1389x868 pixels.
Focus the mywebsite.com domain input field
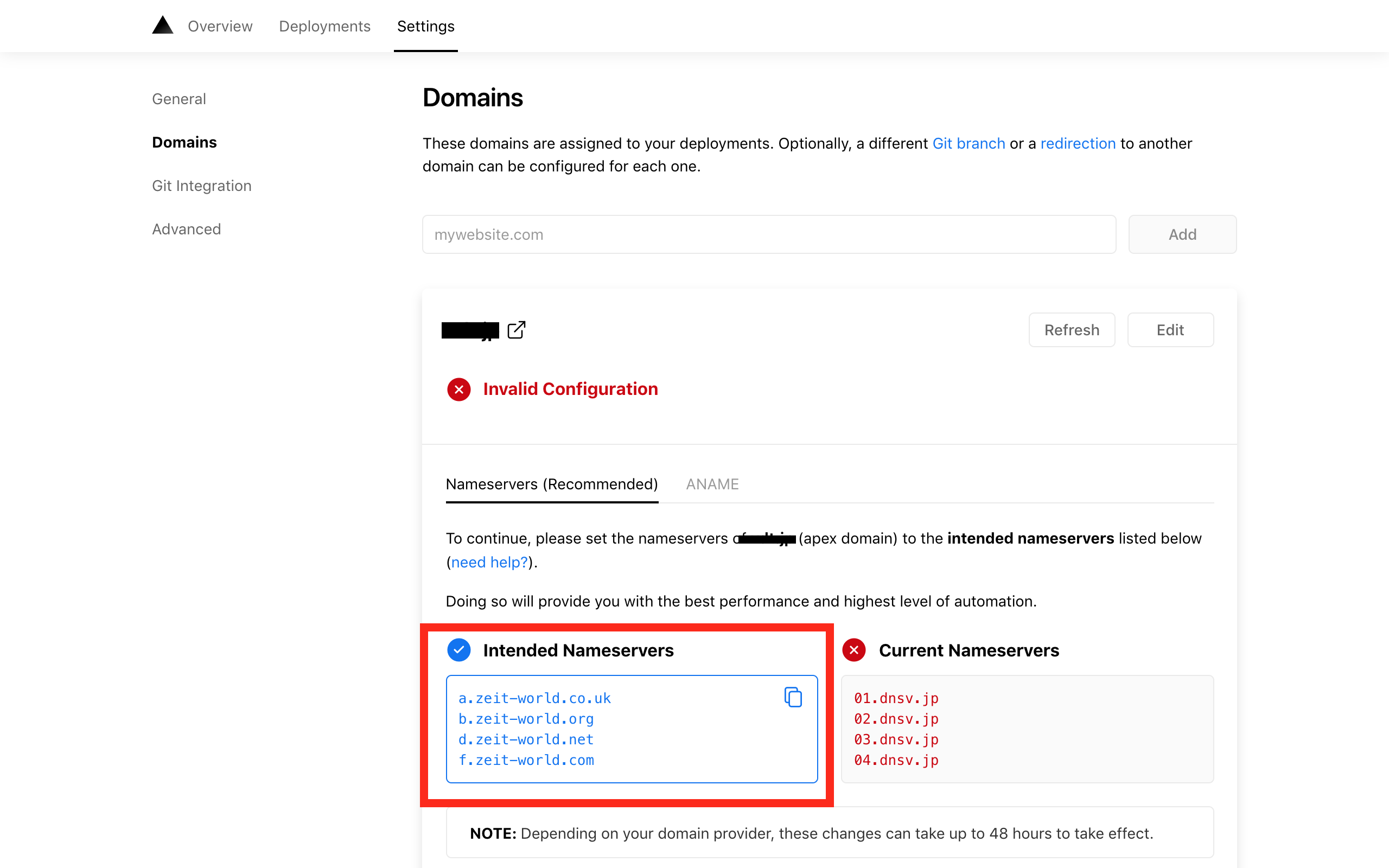pos(768,234)
